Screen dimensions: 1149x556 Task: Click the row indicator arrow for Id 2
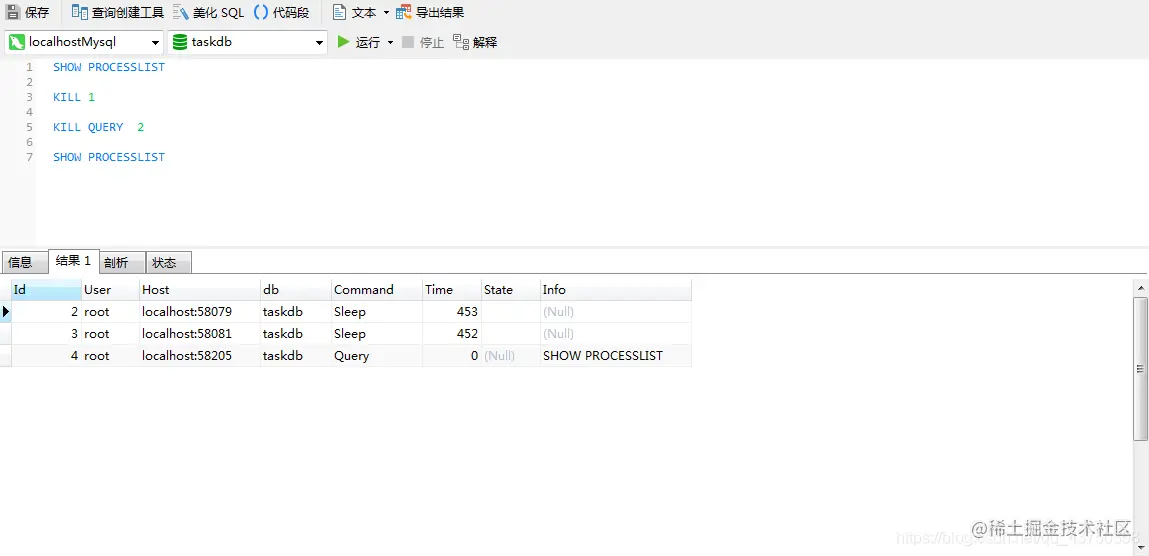(x=6, y=311)
